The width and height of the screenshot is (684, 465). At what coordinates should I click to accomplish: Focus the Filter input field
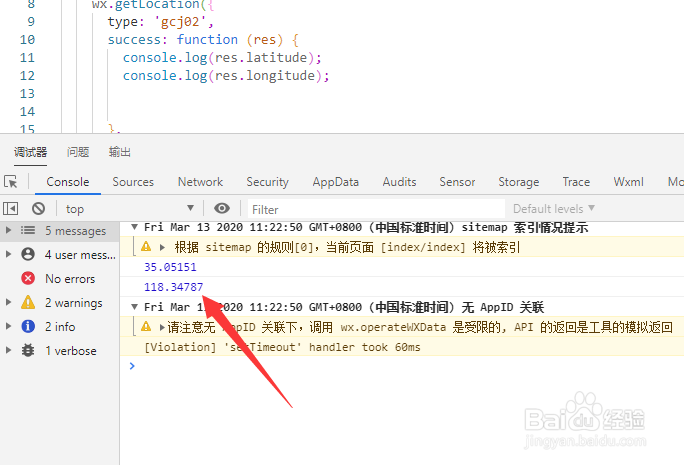click(376, 209)
